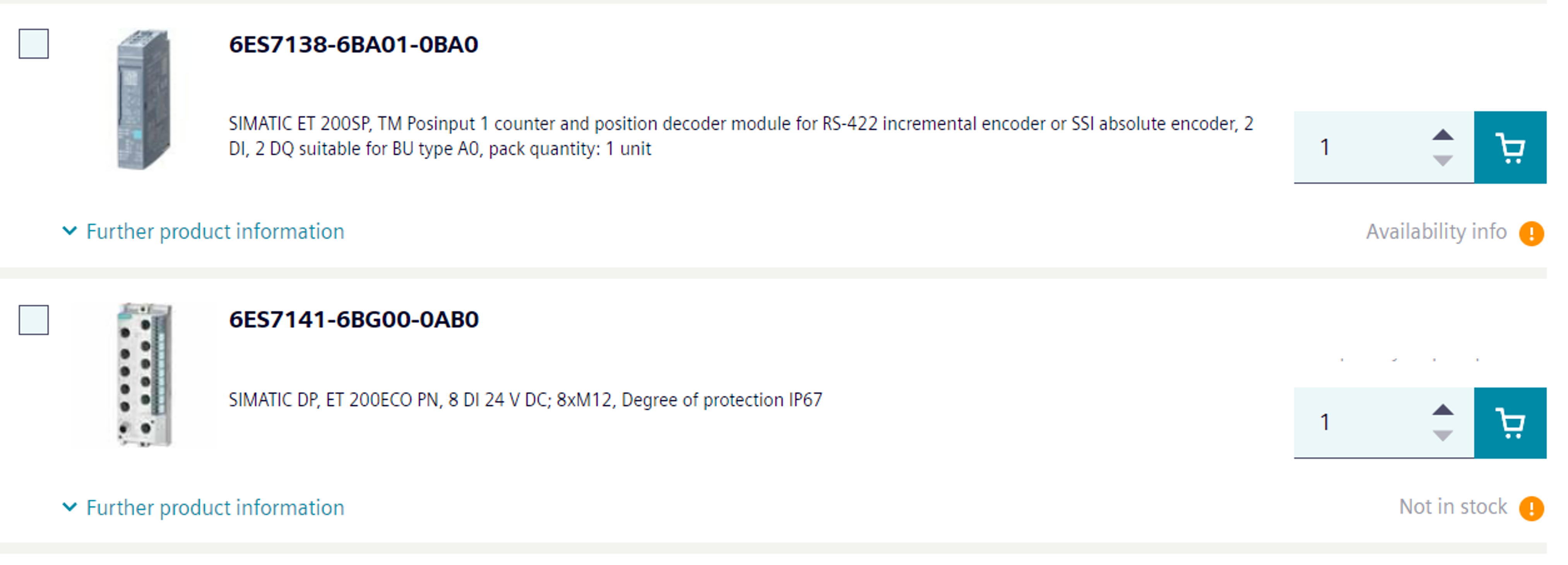Image resolution: width=1568 pixels, height=565 pixels.
Task: Click orange warning icon beside Not in stock
Action: [x=1531, y=509]
